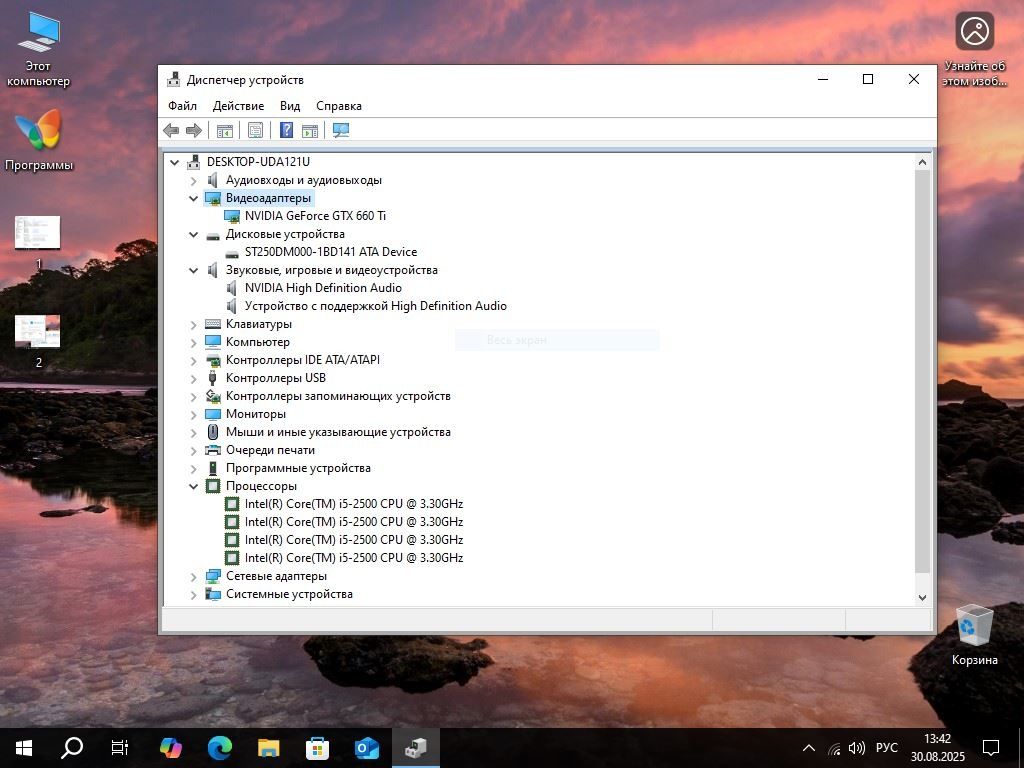Expand the Сетевые адаптеры category
1024x768 pixels.
click(193, 577)
